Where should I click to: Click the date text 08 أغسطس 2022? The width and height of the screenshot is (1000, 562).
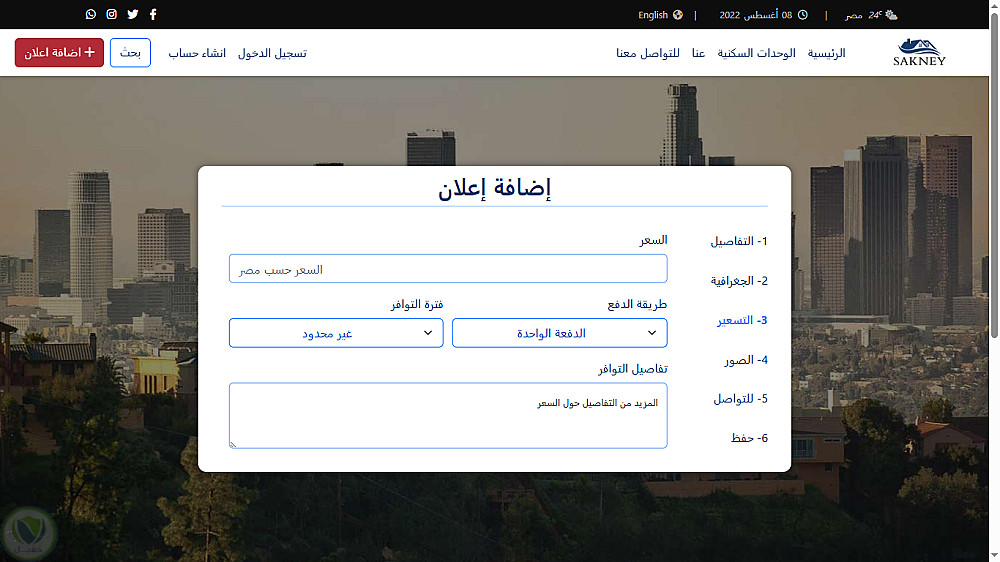756,15
